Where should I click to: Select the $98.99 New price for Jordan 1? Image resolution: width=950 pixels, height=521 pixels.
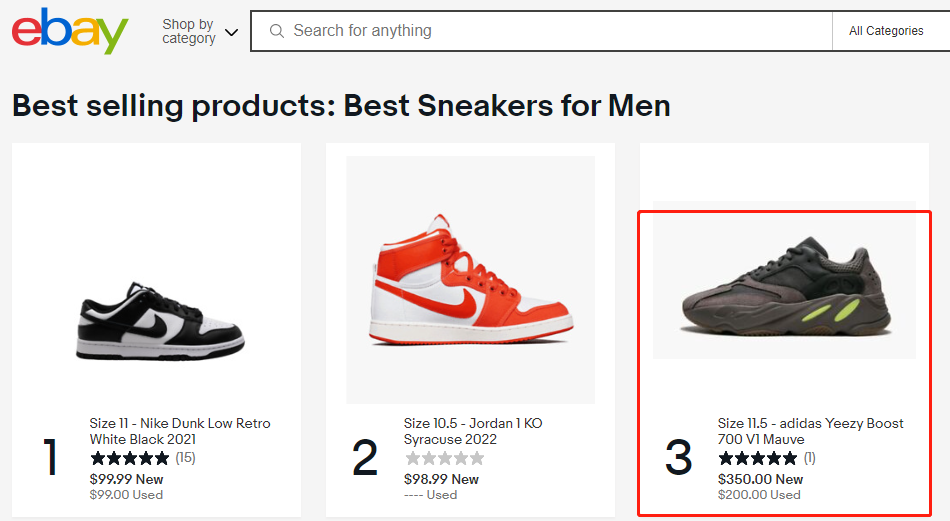(441, 479)
